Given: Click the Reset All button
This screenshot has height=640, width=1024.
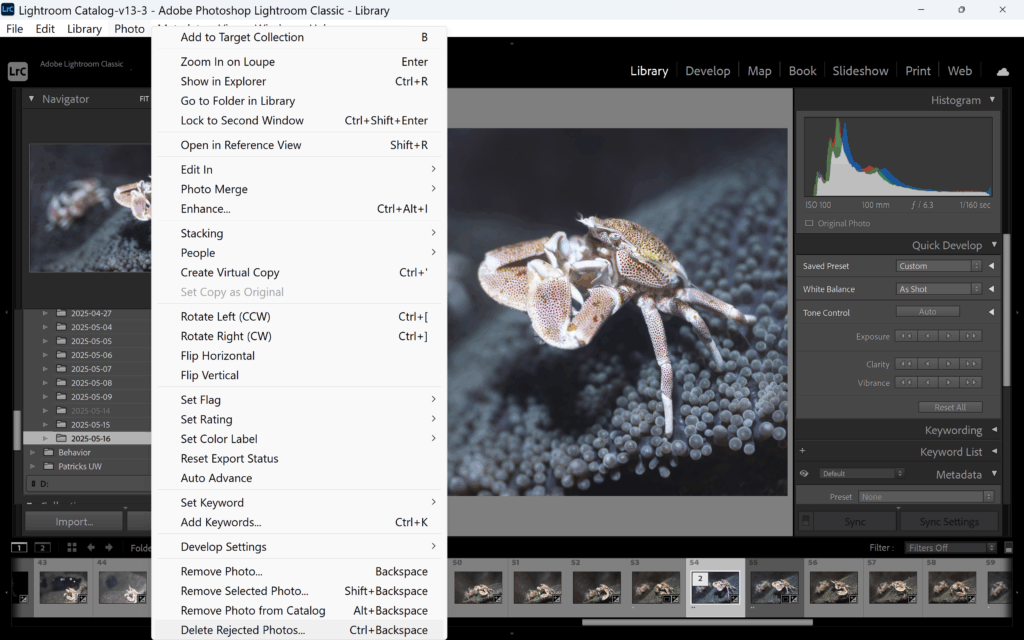Looking at the screenshot, I should coord(950,407).
